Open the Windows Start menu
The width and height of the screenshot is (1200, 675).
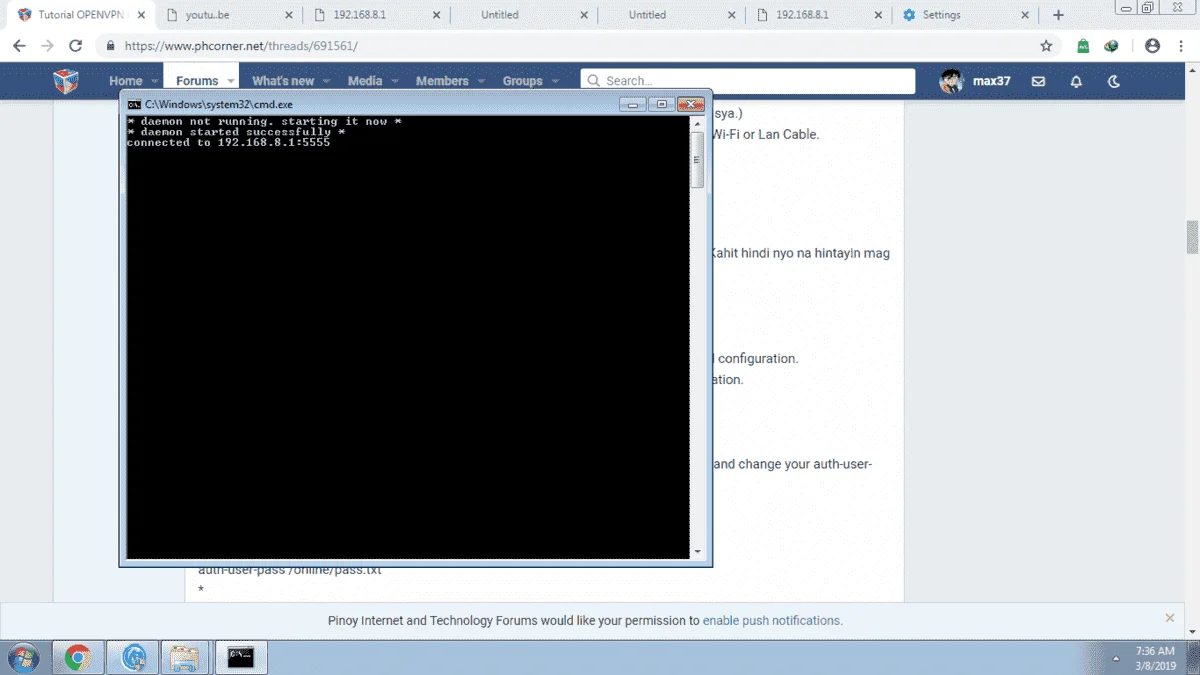pos(23,657)
